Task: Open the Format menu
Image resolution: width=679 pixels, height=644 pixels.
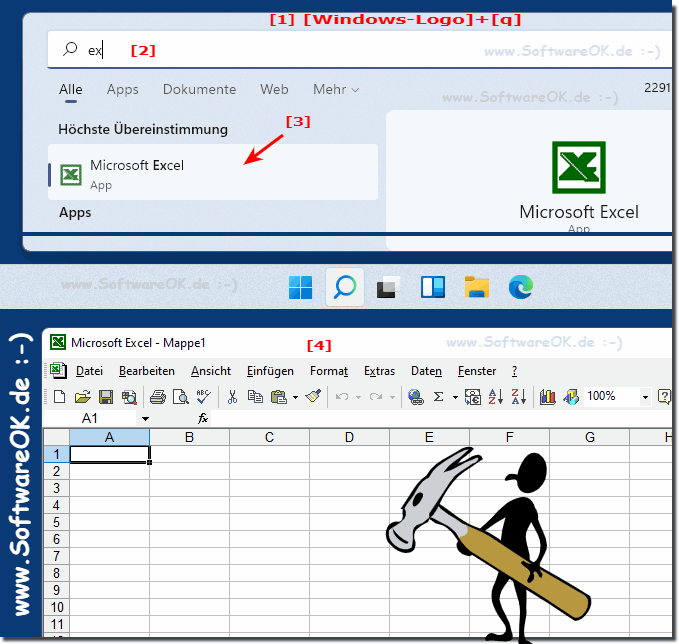Action: point(329,371)
